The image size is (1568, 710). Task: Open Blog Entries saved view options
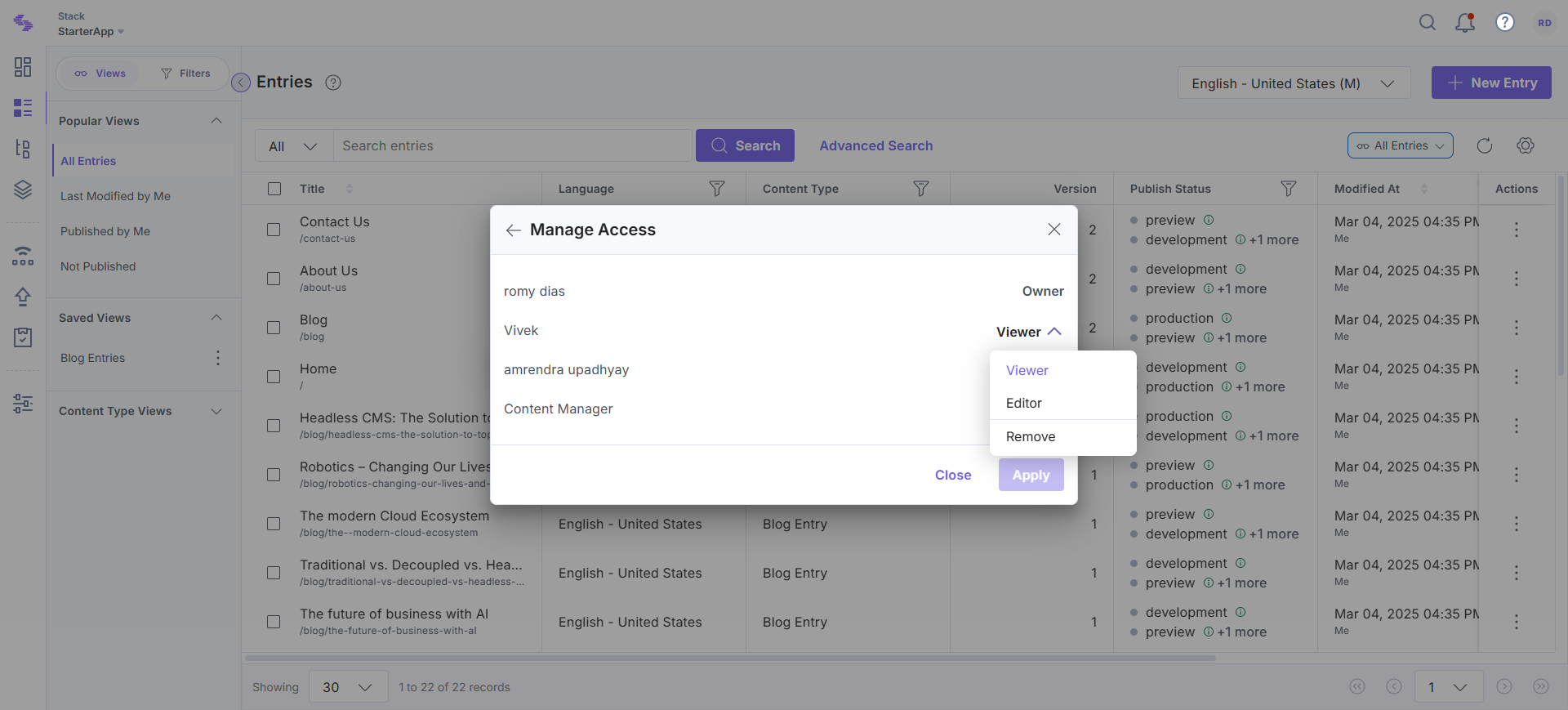[218, 358]
